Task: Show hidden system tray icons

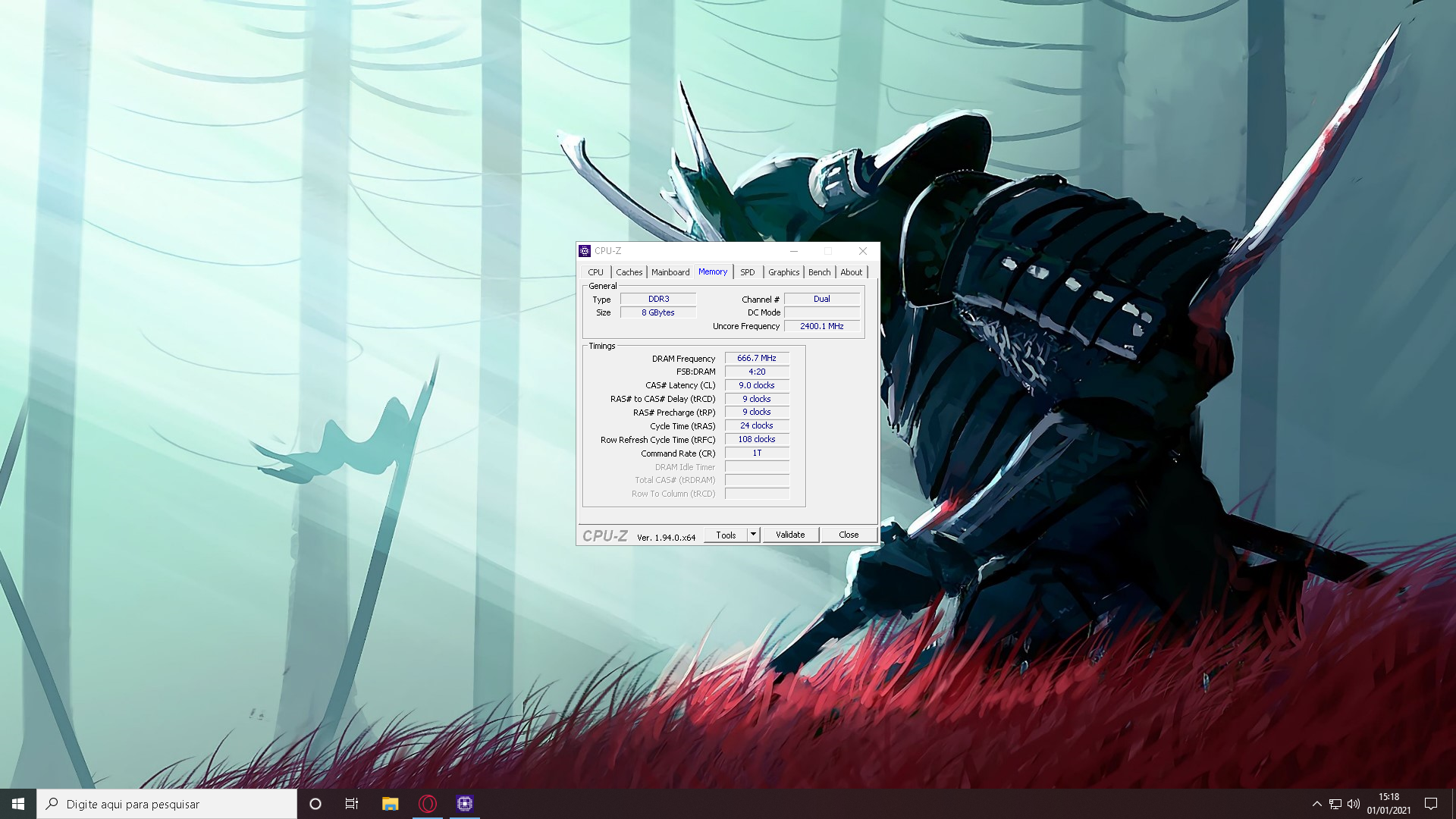Action: (1317, 804)
